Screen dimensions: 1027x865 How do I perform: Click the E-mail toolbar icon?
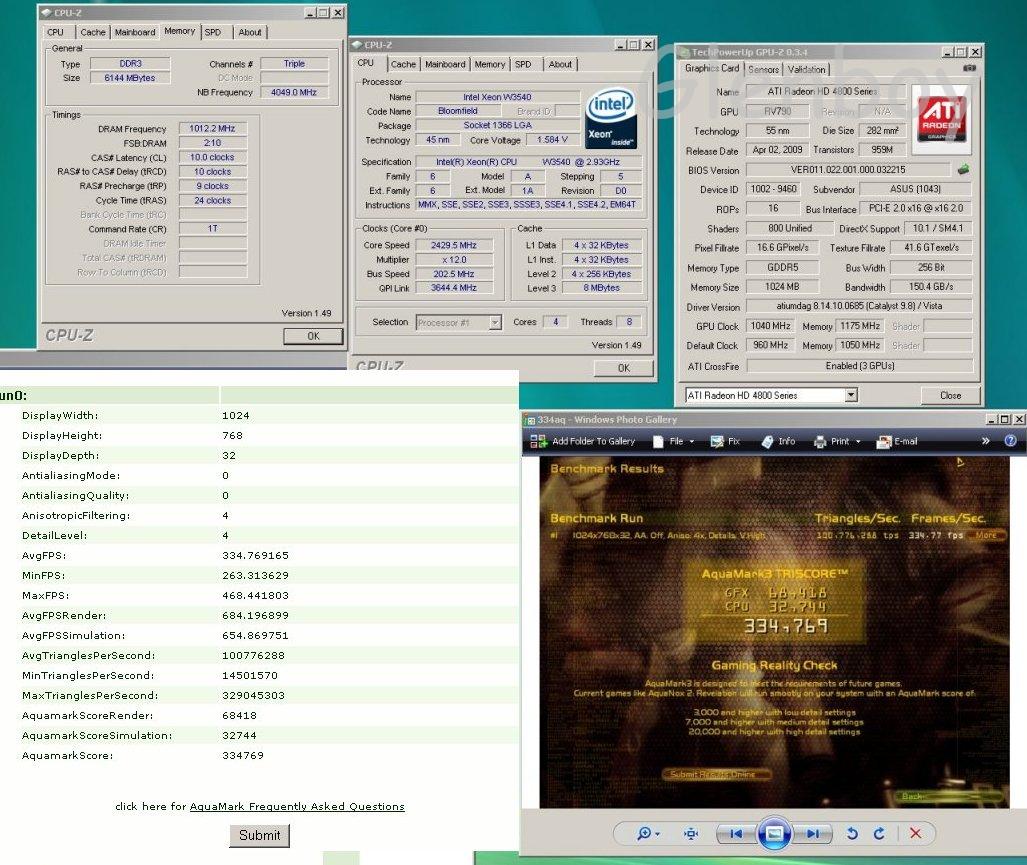pyautogui.click(x=884, y=441)
